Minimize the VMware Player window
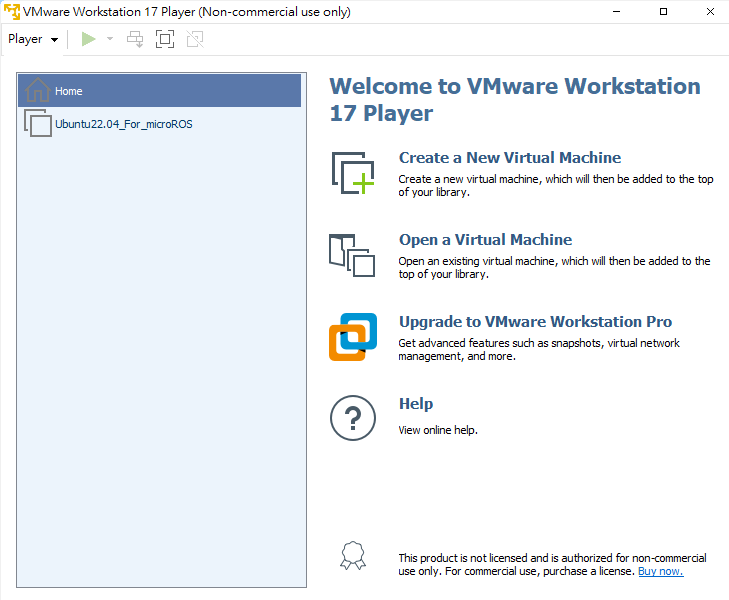Image resolution: width=729 pixels, height=600 pixels. point(616,12)
